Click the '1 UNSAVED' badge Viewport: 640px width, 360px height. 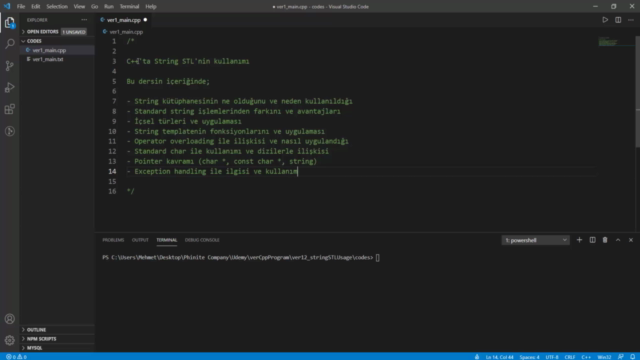point(74,32)
